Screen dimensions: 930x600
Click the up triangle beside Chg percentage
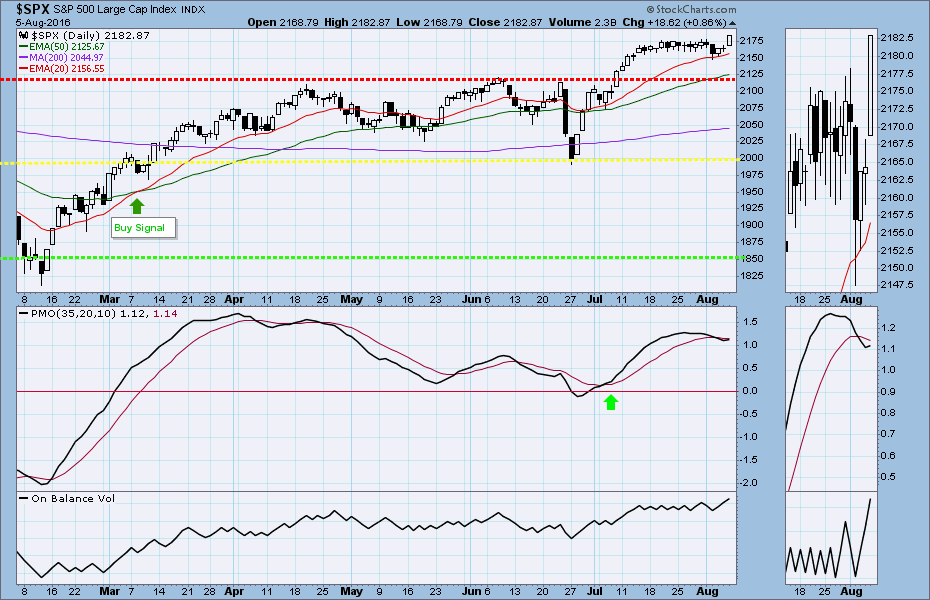[730, 22]
